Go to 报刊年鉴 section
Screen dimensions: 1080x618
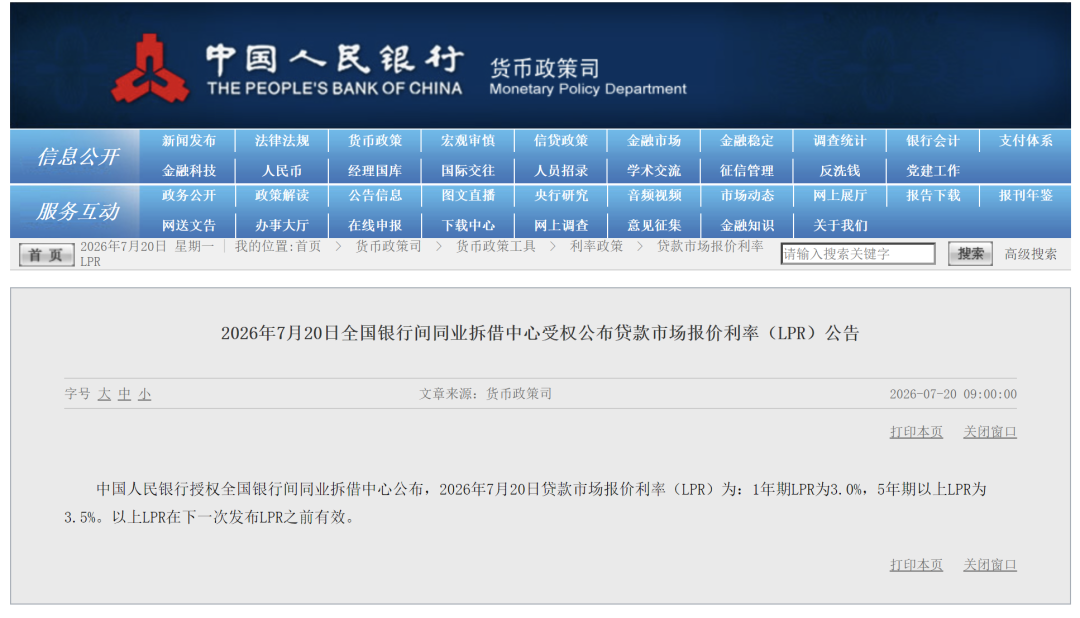[x=1026, y=196]
